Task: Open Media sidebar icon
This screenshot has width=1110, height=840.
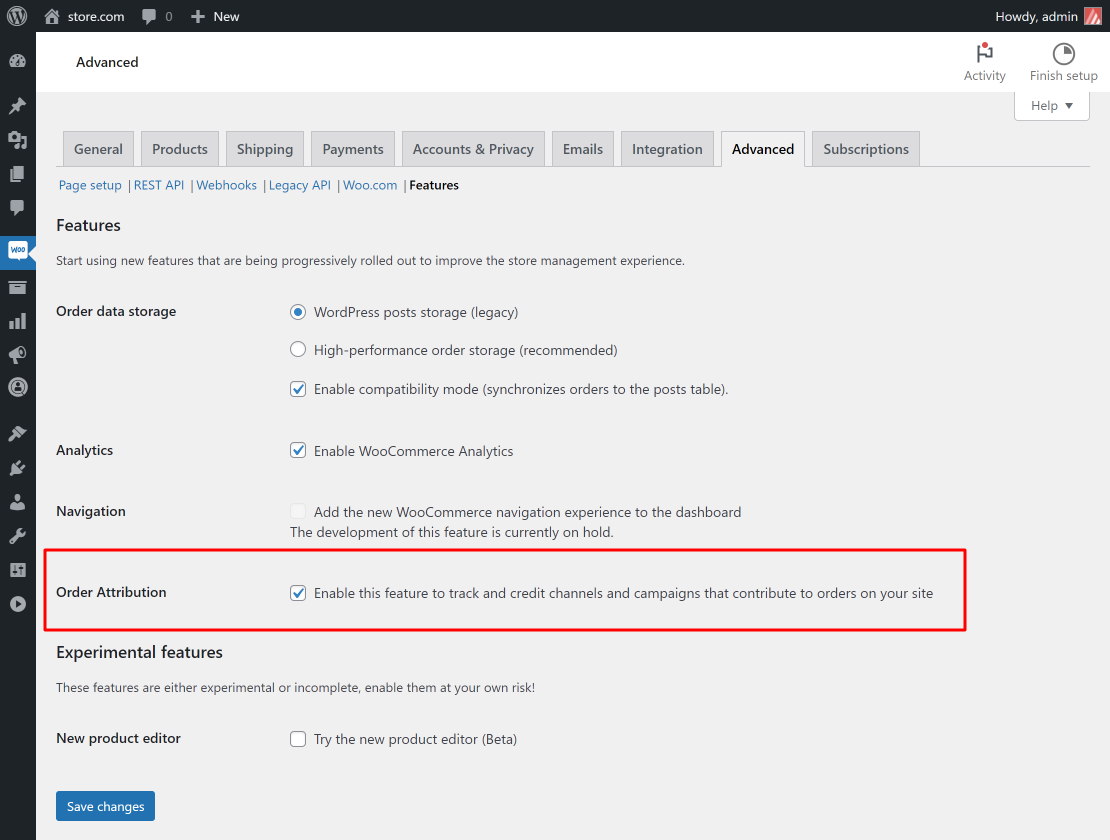Action: [18, 139]
